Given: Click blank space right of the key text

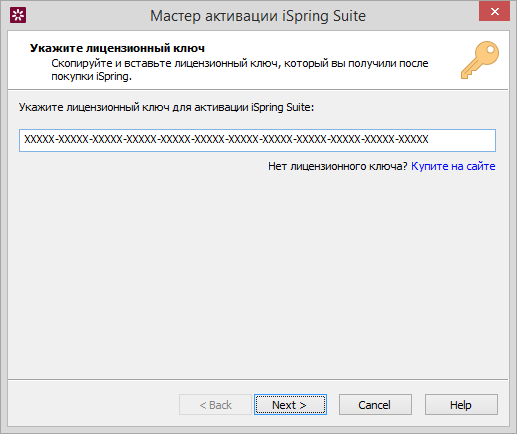Looking at the screenshot, I should tap(462, 140).
